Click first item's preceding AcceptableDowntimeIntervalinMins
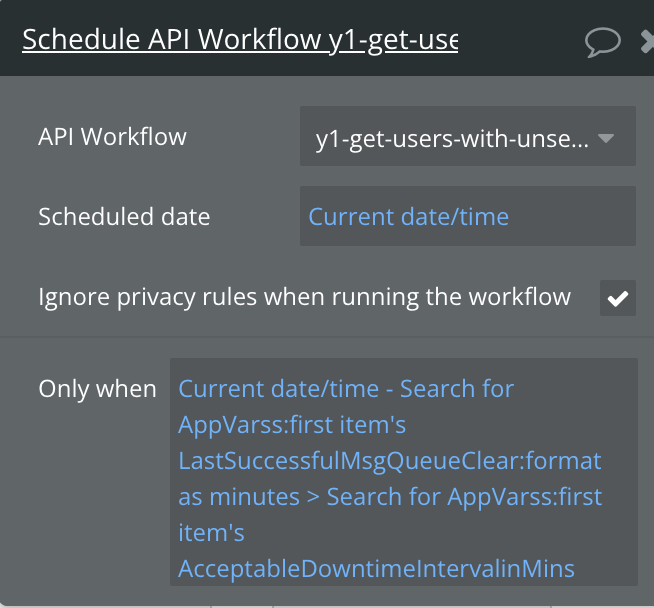Image resolution: width=654 pixels, height=608 pixels. [x=212, y=532]
